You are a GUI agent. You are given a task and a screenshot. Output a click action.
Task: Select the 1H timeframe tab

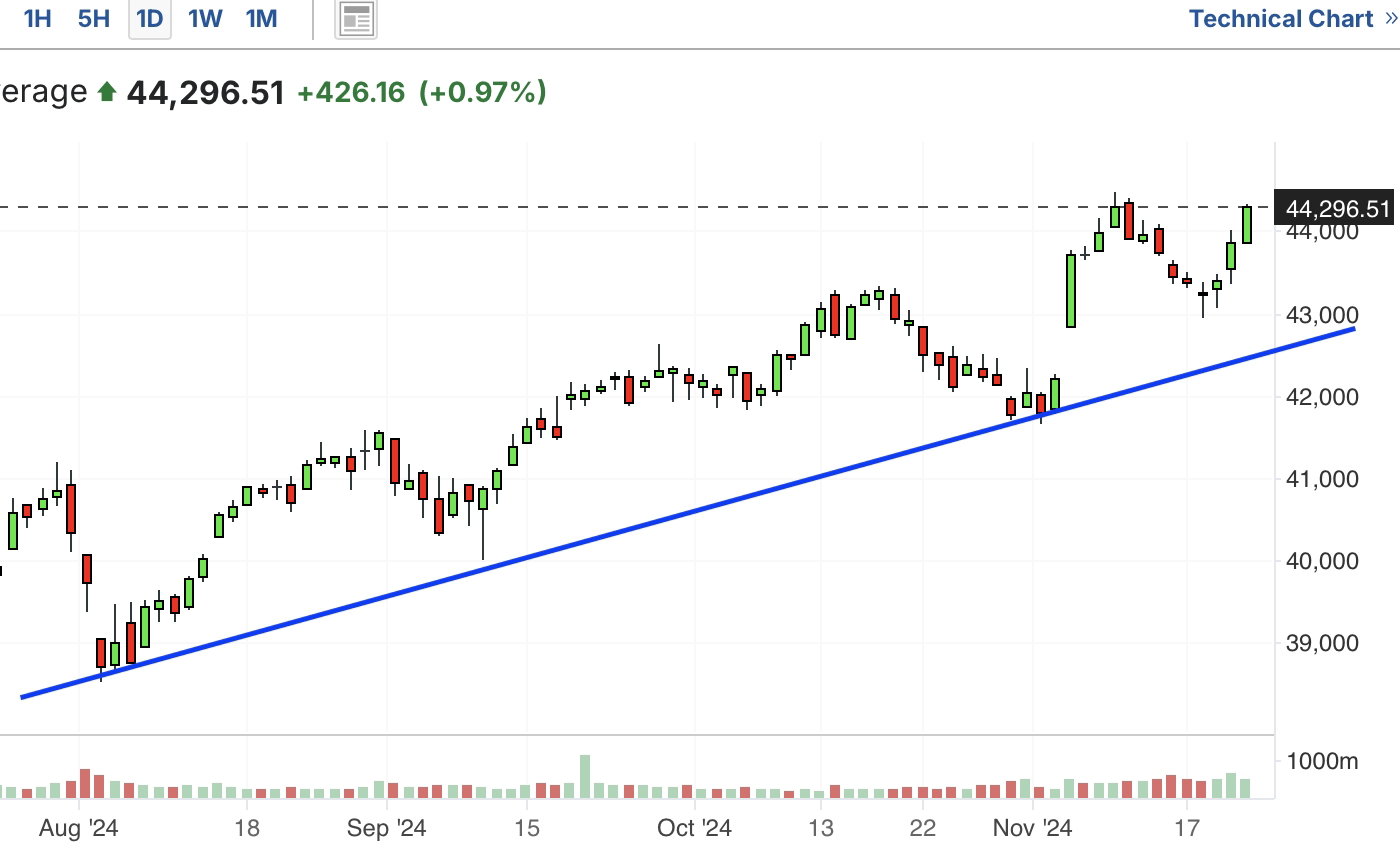pyautogui.click(x=37, y=19)
